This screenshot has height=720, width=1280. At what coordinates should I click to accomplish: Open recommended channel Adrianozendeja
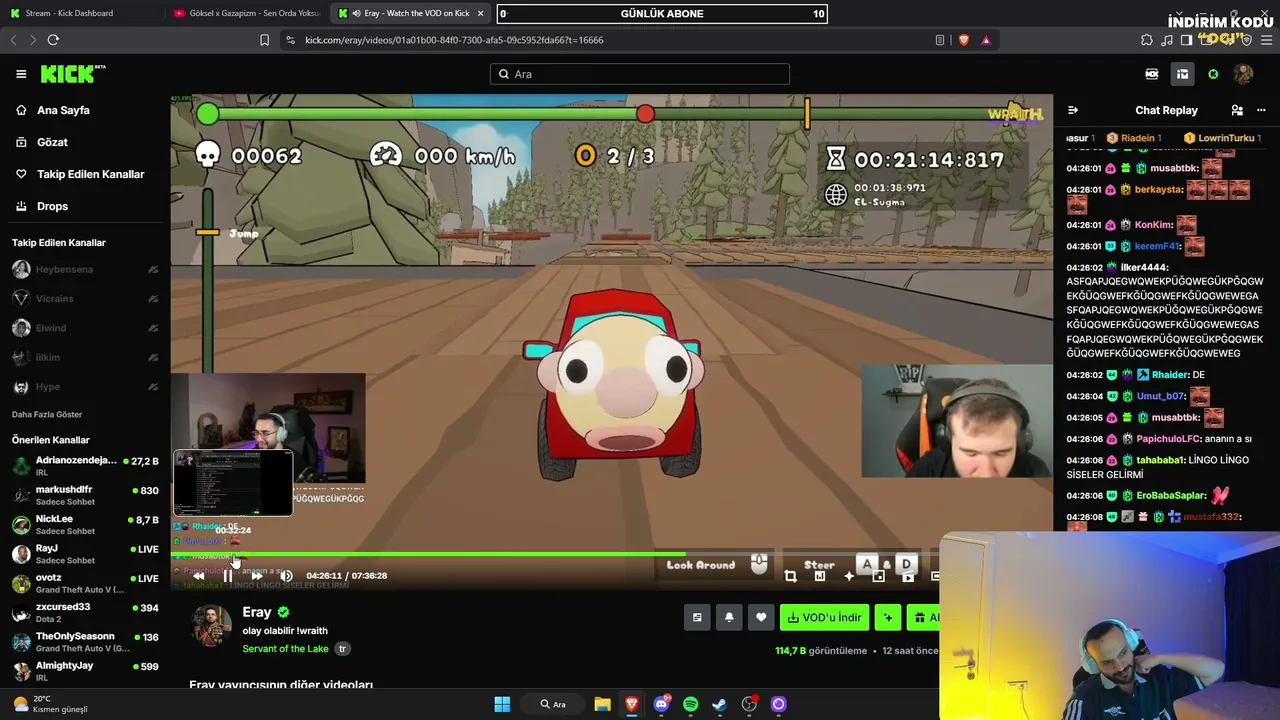click(x=85, y=466)
